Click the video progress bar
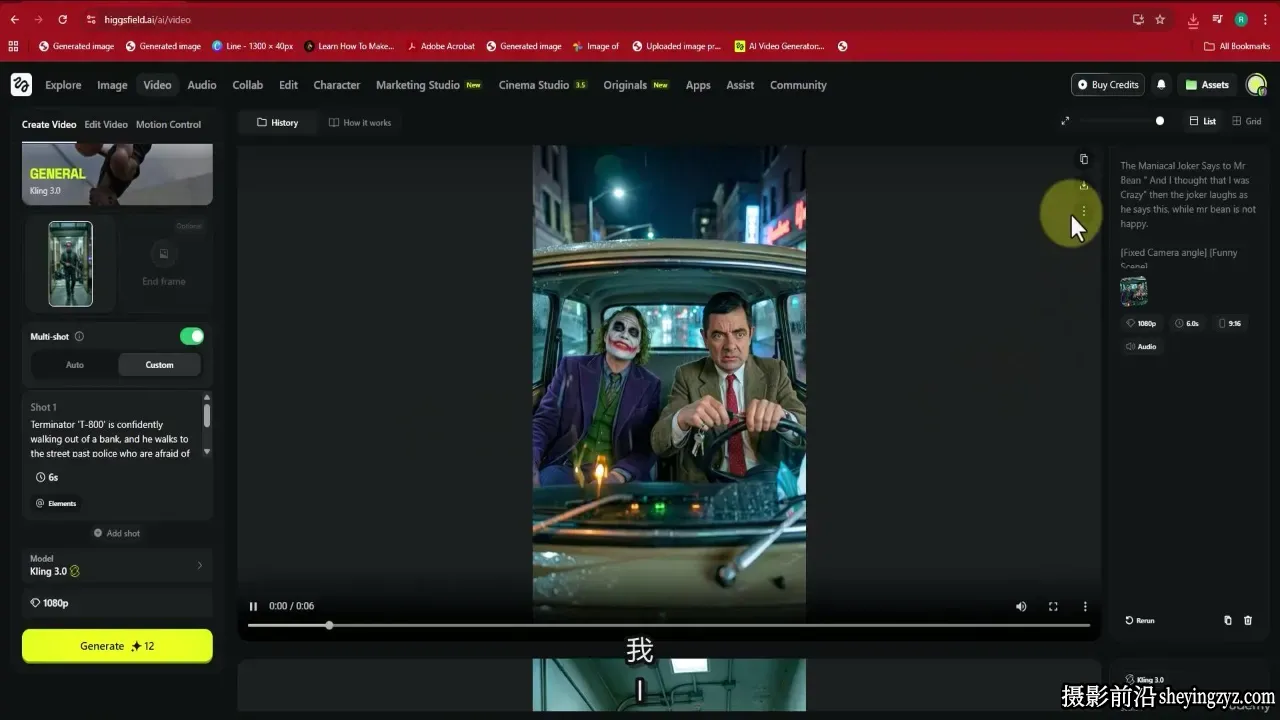The height and width of the screenshot is (720, 1280). (x=669, y=625)
